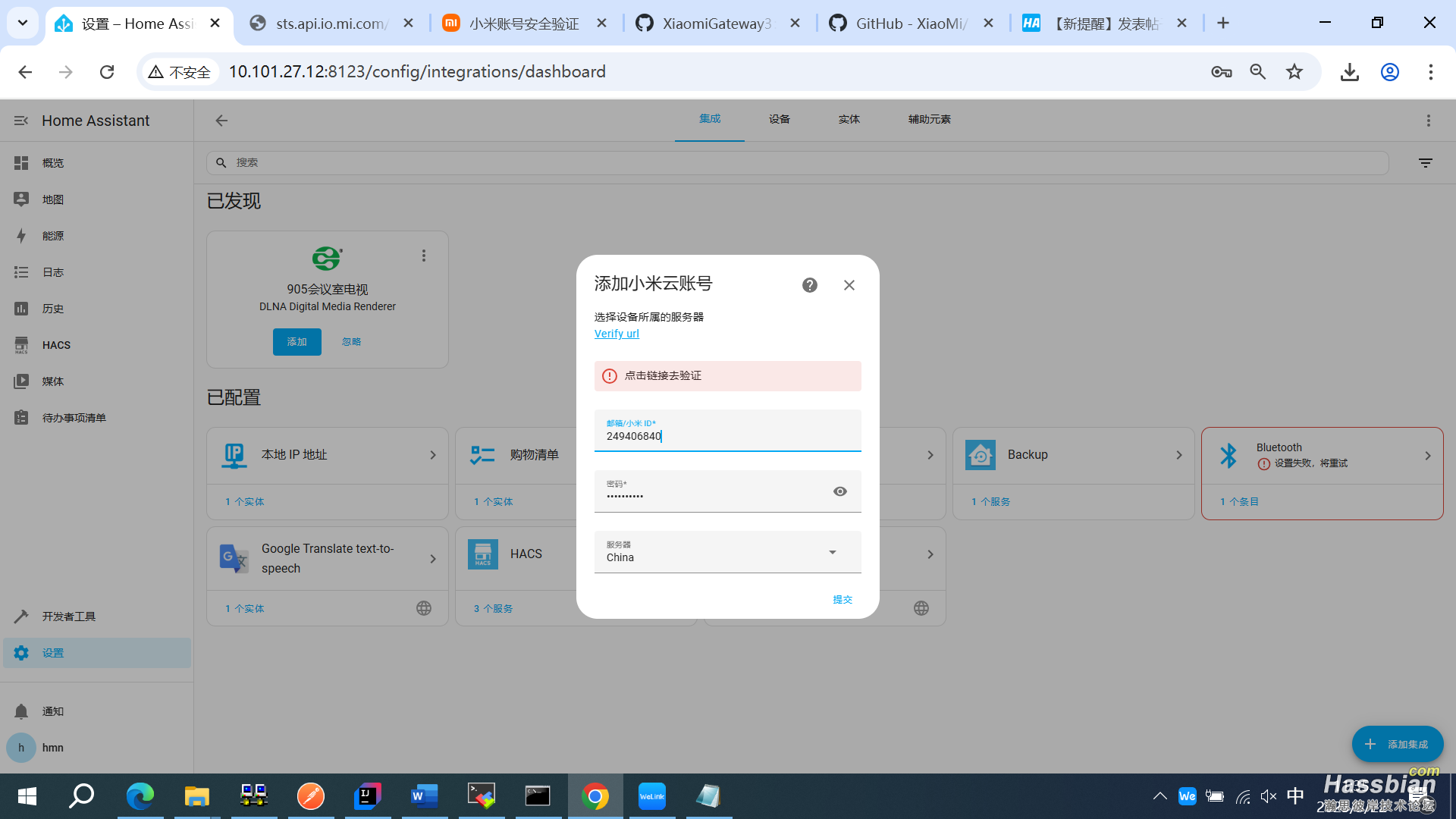Open 通知 notifications in sidebar
Screen dimensions: 1456x819
point(97,711)
